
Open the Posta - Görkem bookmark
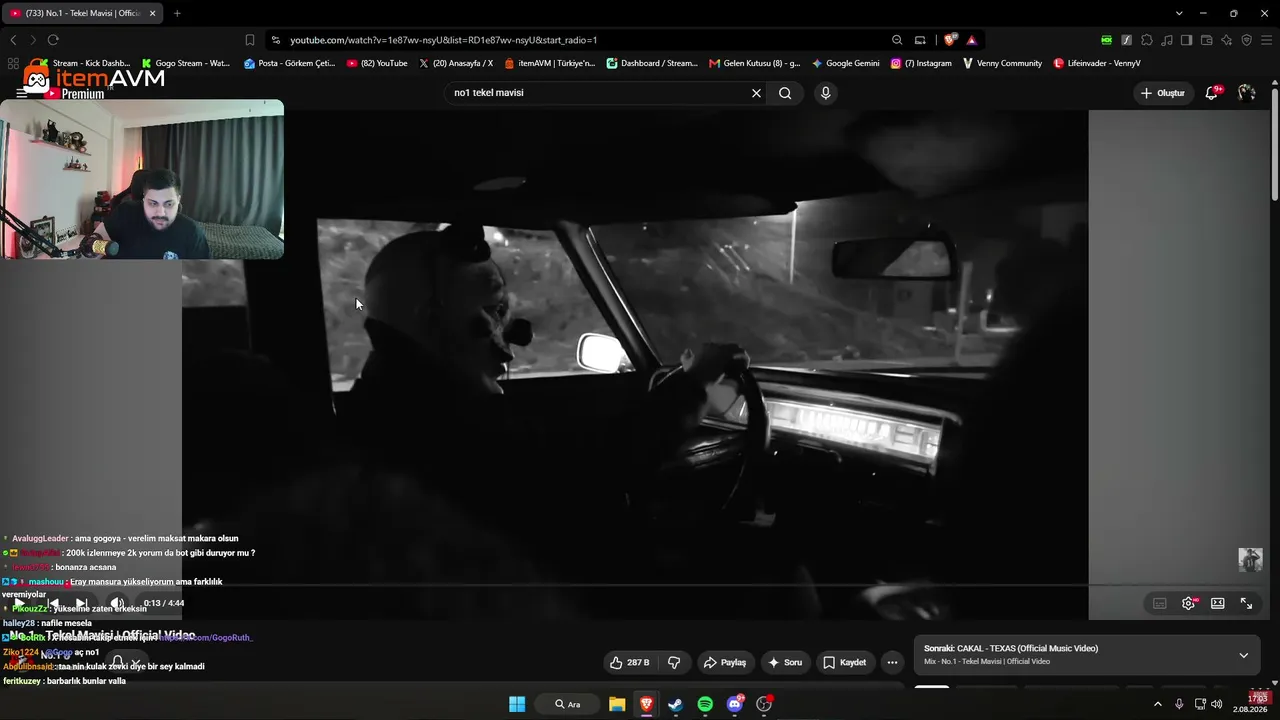coord(290,63)
